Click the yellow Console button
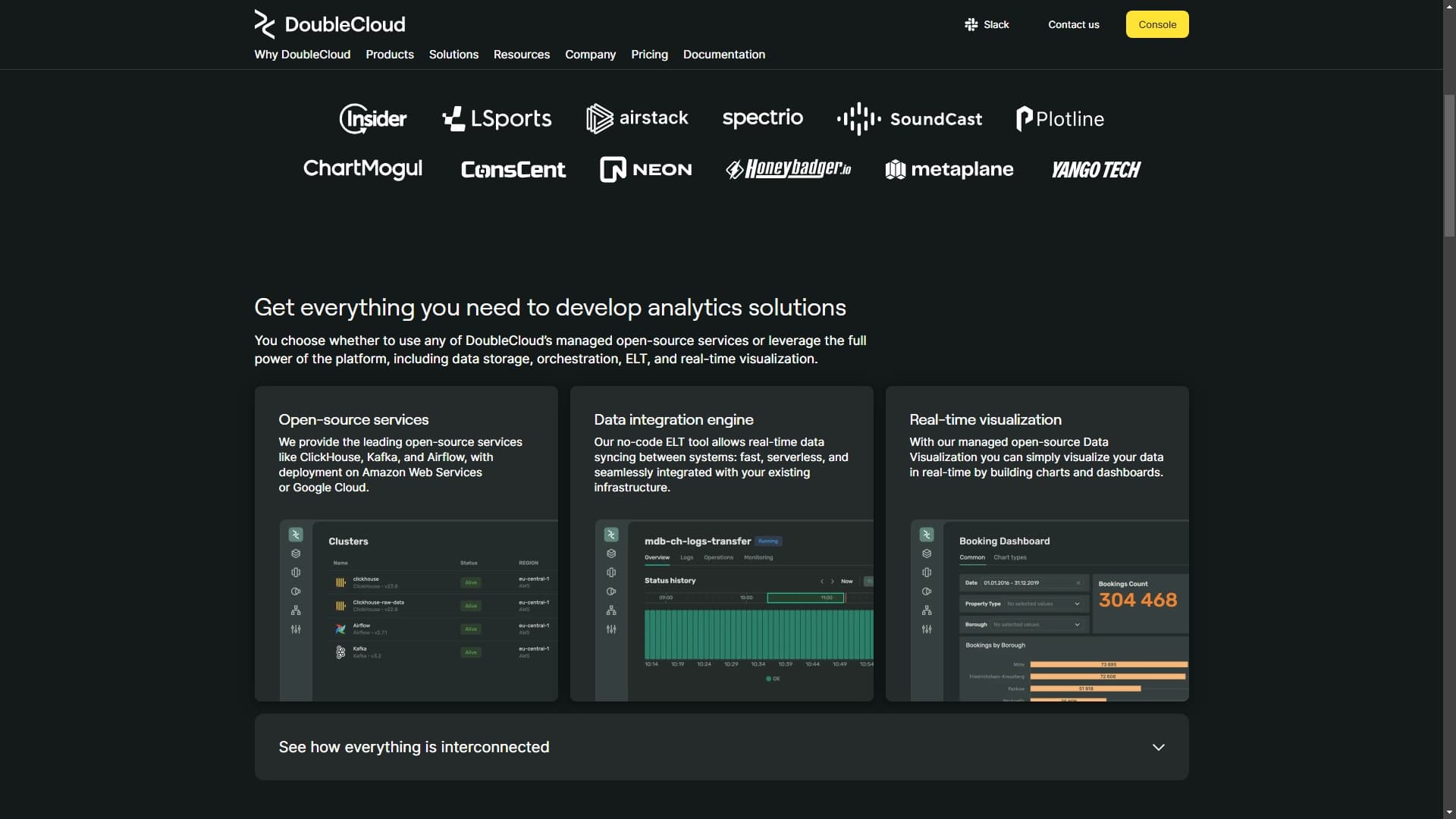This screenshot has height=819, width=1456. tap(1156, 24)
